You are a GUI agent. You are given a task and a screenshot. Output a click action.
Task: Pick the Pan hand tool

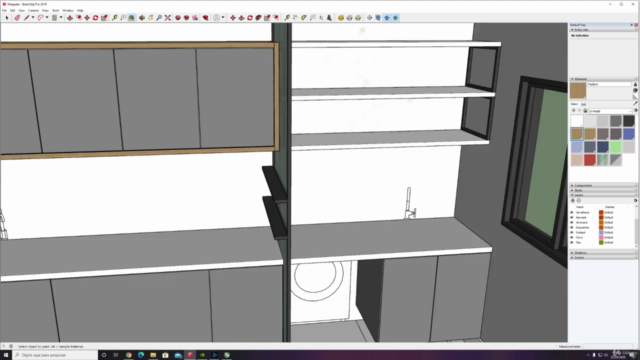tap(151, 18)
